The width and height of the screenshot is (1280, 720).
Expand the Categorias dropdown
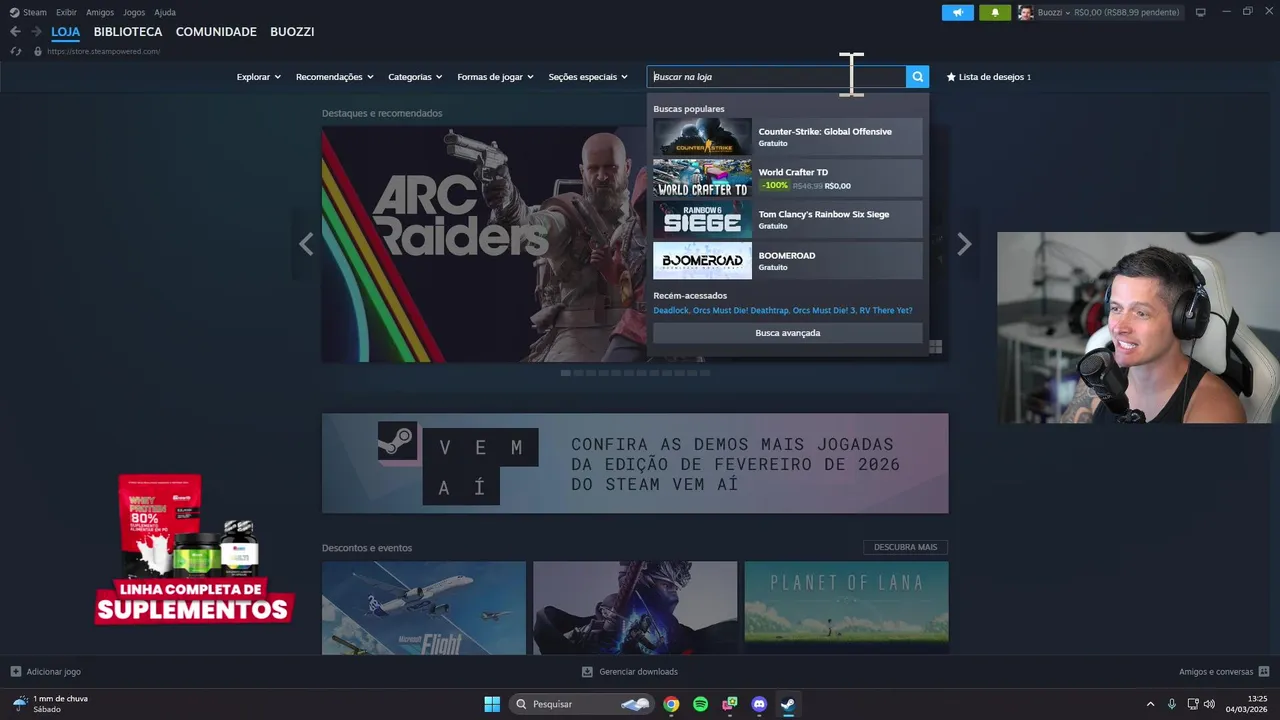point(415,77)
